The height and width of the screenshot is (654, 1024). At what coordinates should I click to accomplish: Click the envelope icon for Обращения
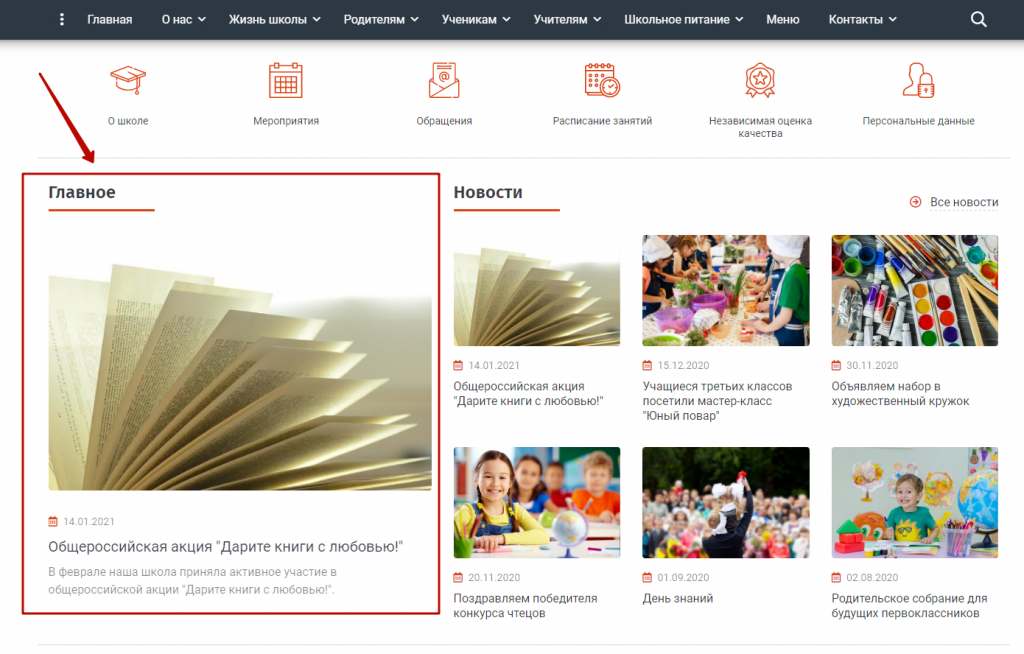click(x=444, y=80)
